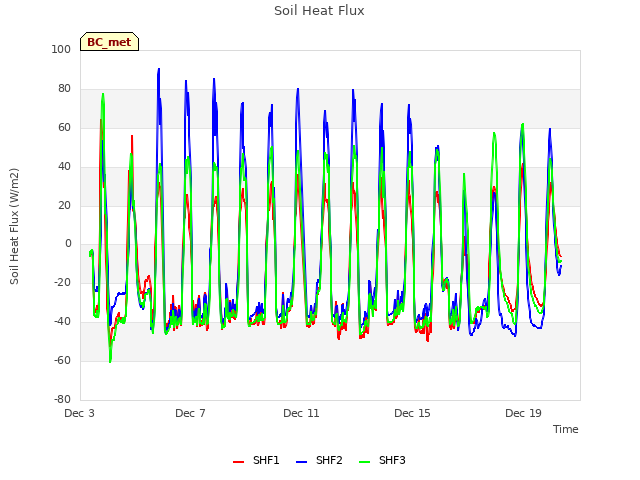Click the -80 y-axis tick label

(62, 399)
